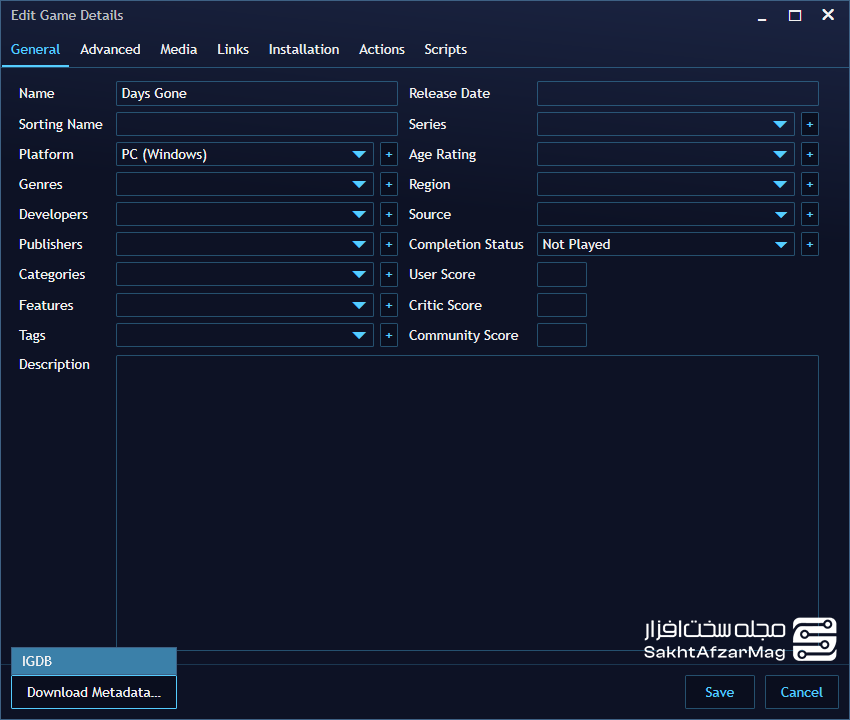Switch to the General tab
The width and height of the screenshot is (850, 720).
point(35,49)
